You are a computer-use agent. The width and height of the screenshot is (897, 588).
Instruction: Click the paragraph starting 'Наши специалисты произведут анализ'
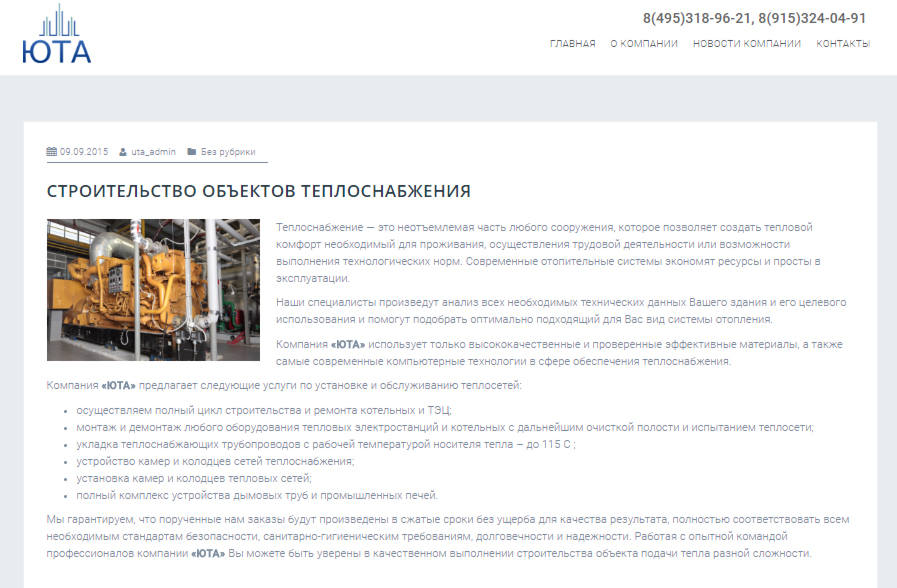[x=561, y=311]
